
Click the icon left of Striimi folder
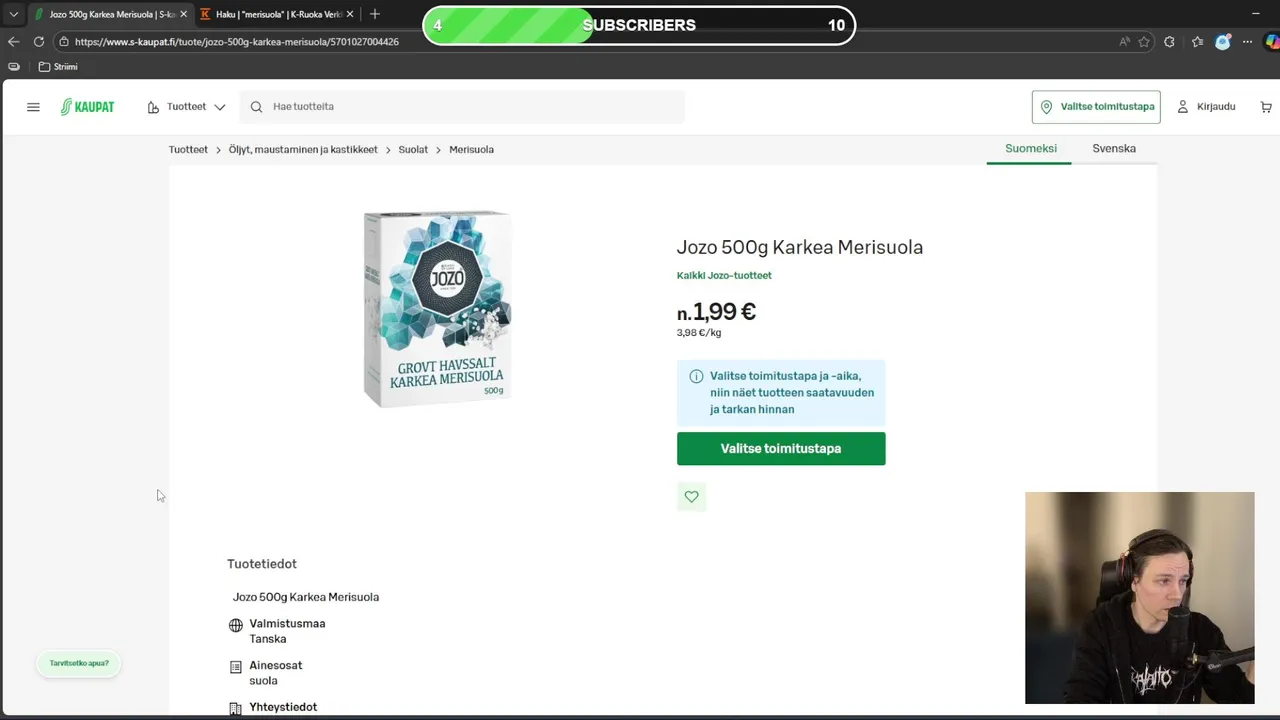[13, 67]
